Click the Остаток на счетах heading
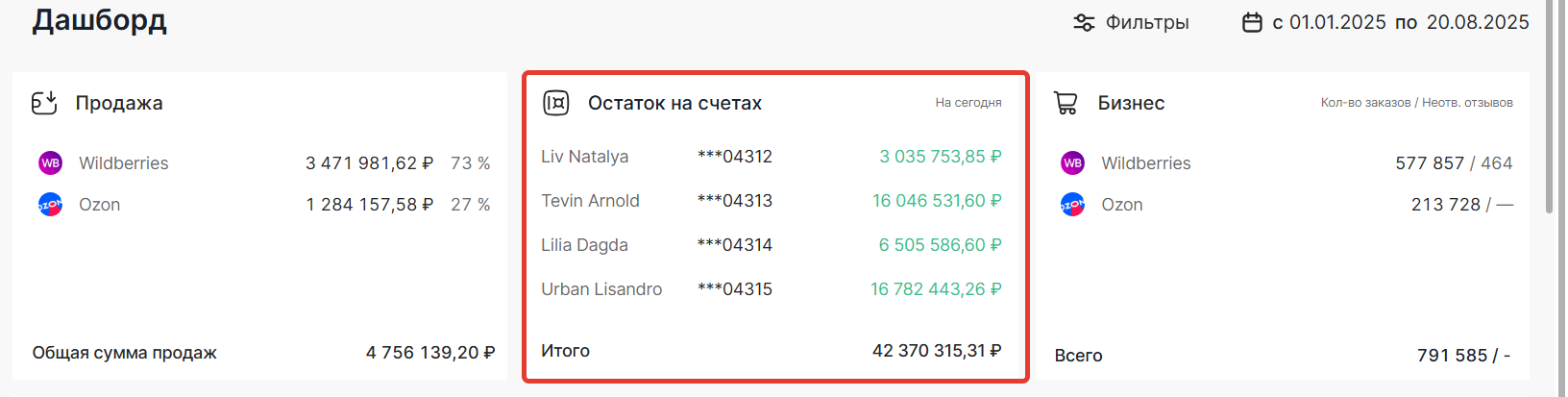 674,103
